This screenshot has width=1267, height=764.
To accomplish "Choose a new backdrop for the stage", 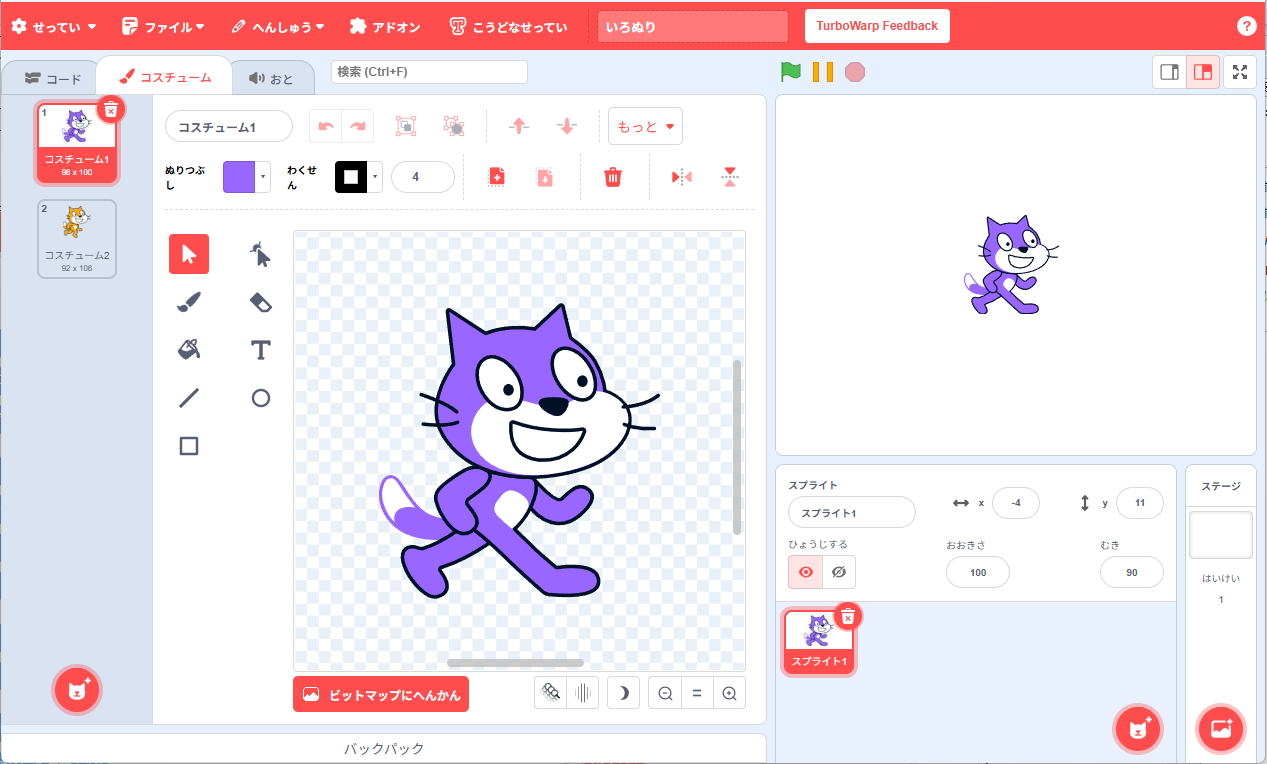I will coord(1221,728).
